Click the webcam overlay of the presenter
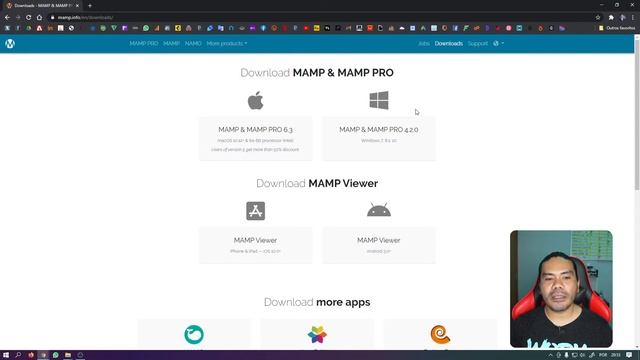Viewport: 640px width, 360px height. [x=561, y=289]
